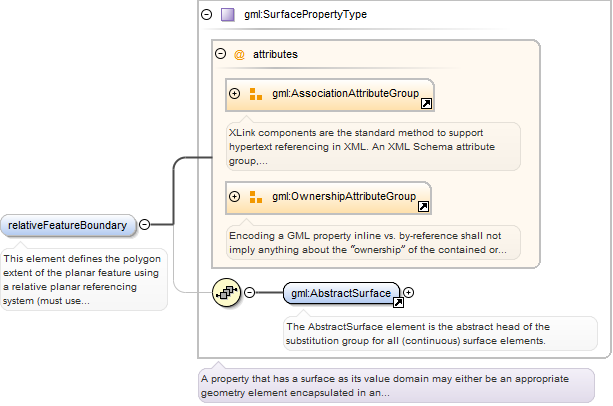This screenshot has width=613, height=406.
Task: Expand the gml:AssociationAttributeGroup node
Action: click(x=235, y=94)
